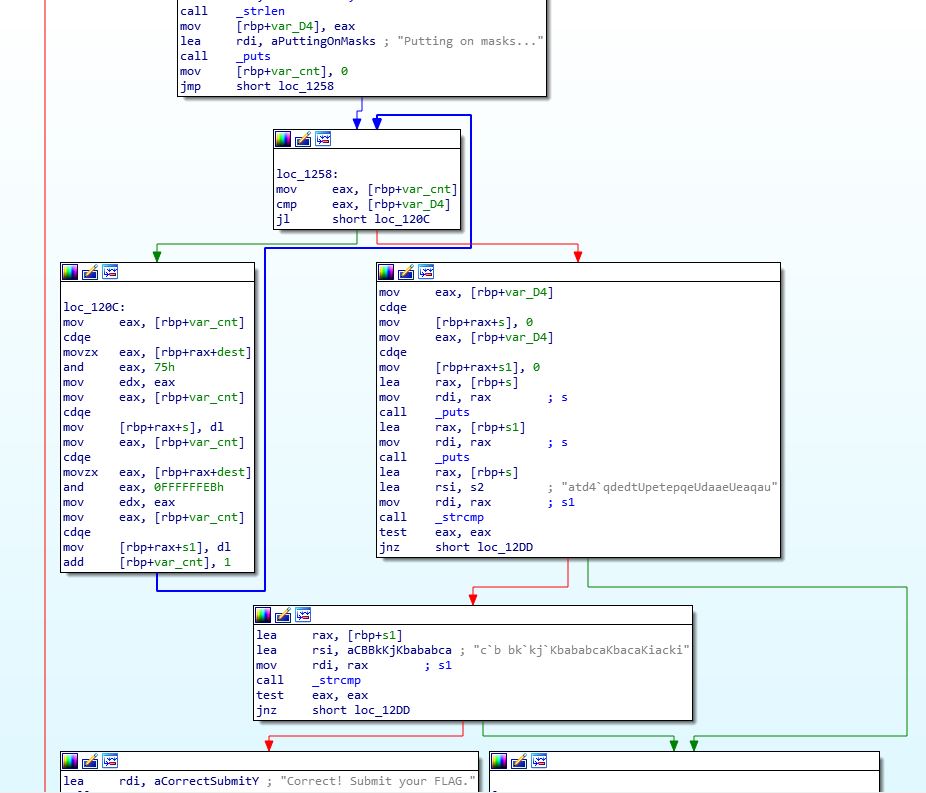Click the mov [rbp+rax+s], 0 line
Screen dimensions: 926x793
[456, 322]
